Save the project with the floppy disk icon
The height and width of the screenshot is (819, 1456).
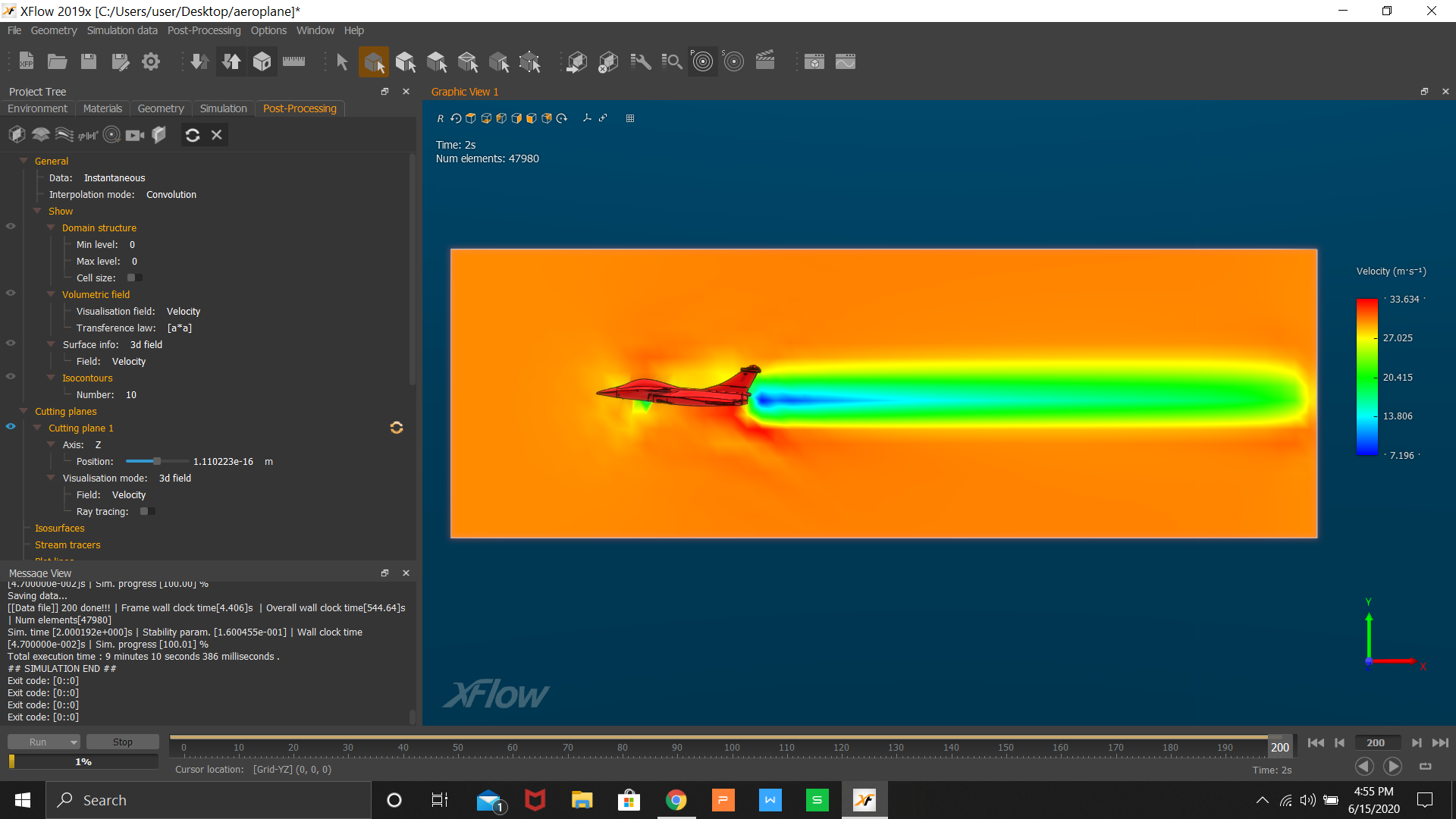click(89, 61)
